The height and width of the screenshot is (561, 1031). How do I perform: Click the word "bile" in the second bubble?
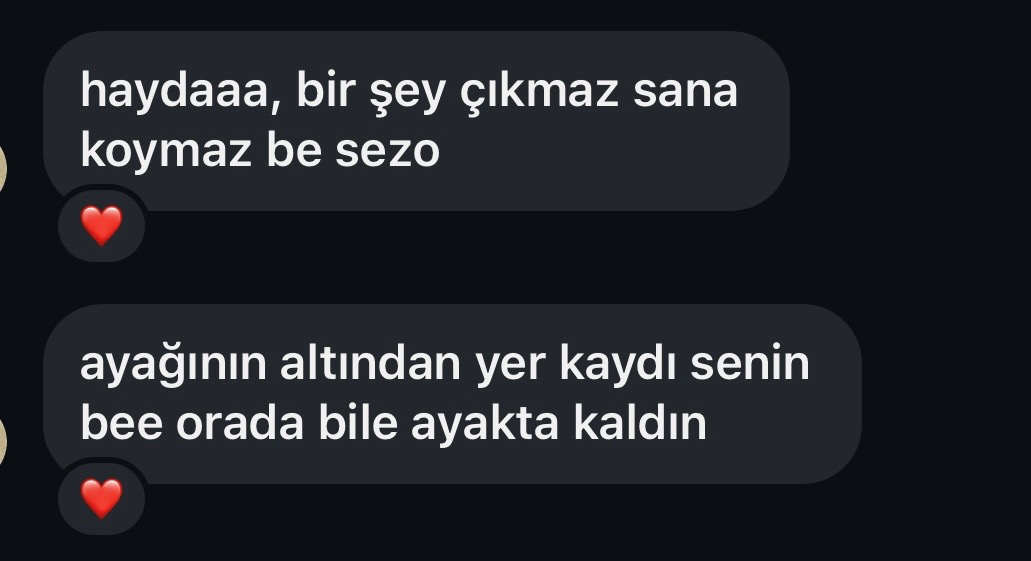358,424
